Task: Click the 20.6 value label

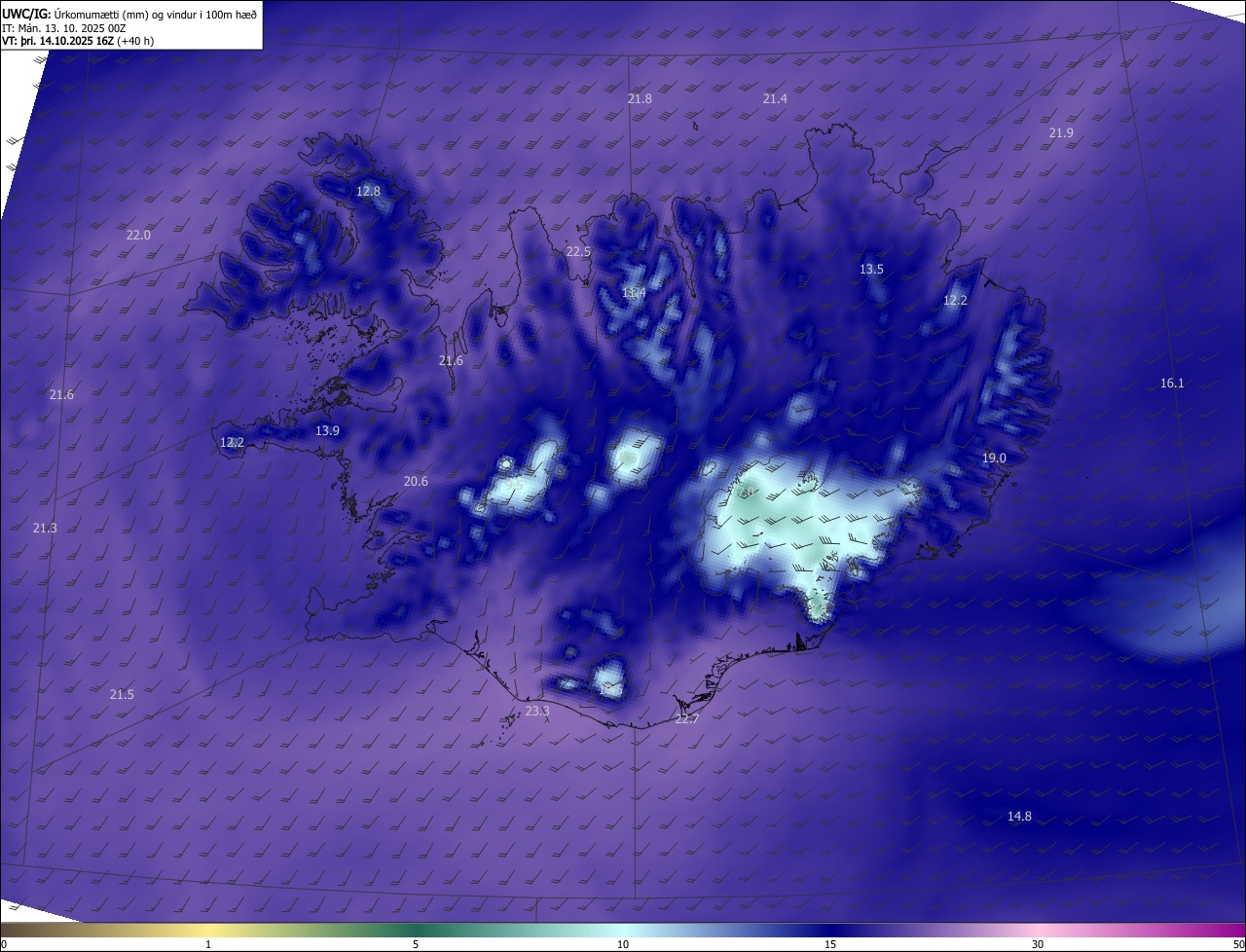Action: (x=416, y=481)
